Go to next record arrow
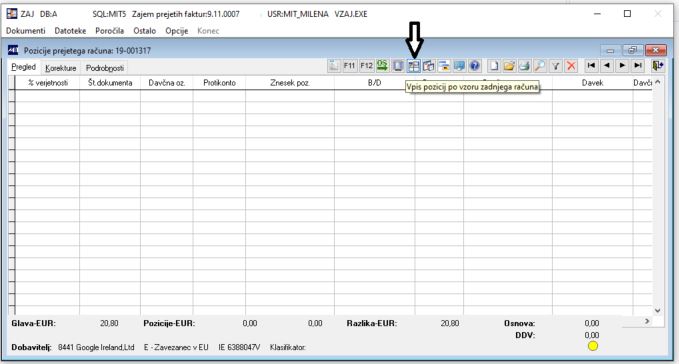Viewport: 679px width, 364px height. 622,65
